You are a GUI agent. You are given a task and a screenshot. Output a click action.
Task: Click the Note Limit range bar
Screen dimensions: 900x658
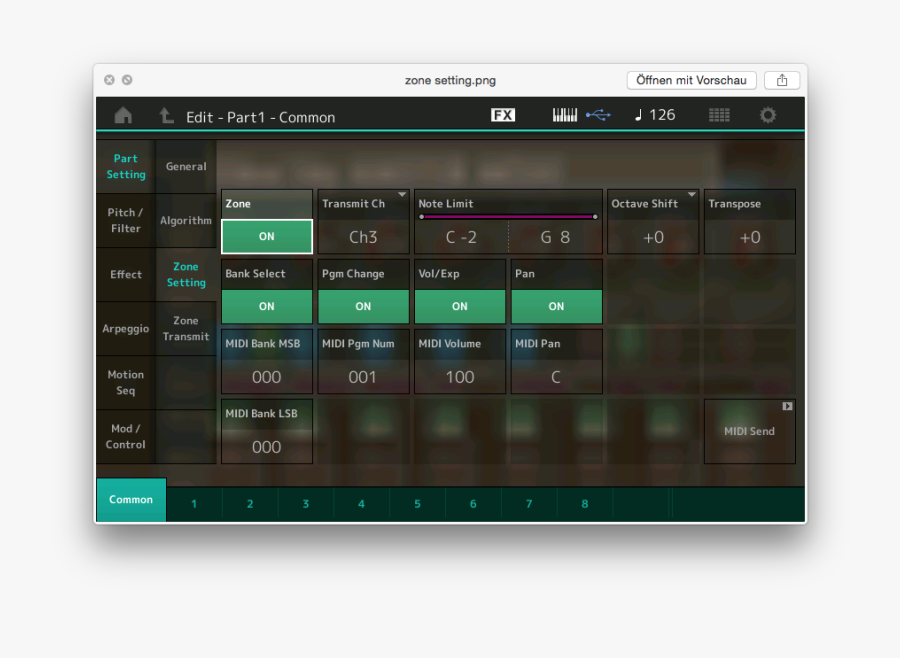[x=508, y=216]
